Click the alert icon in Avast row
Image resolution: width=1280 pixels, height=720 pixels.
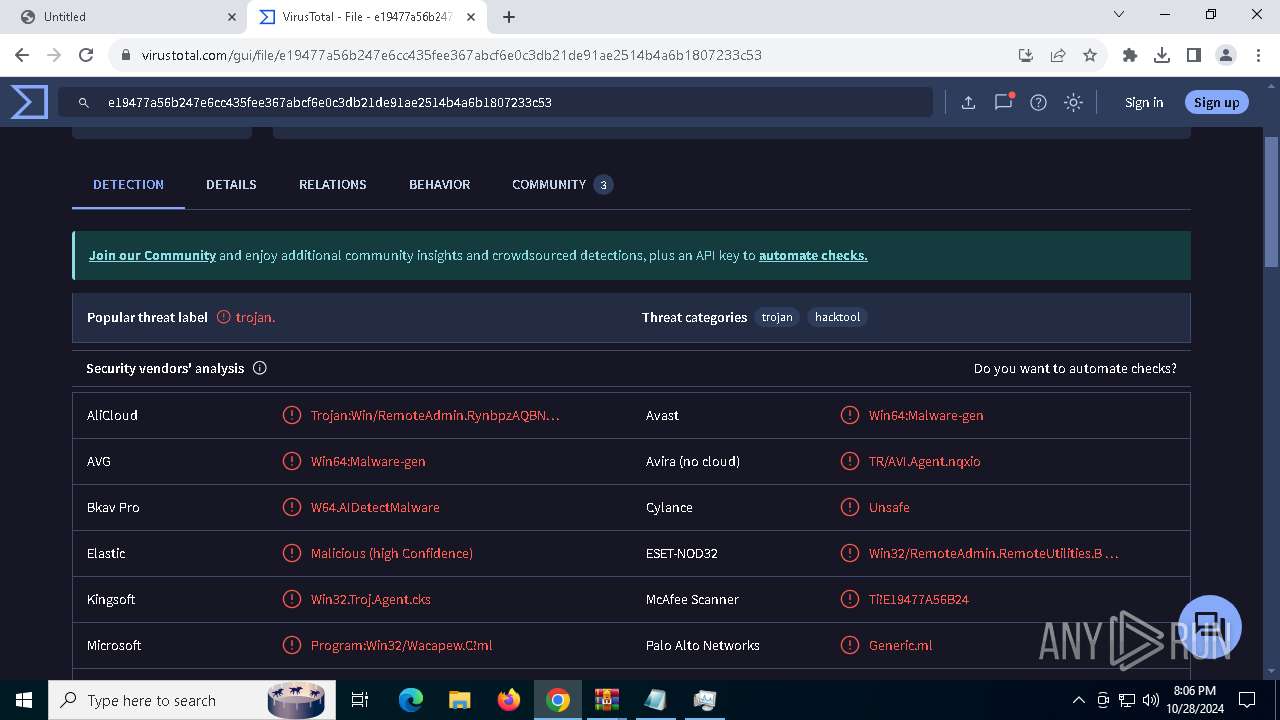[849, 415]
